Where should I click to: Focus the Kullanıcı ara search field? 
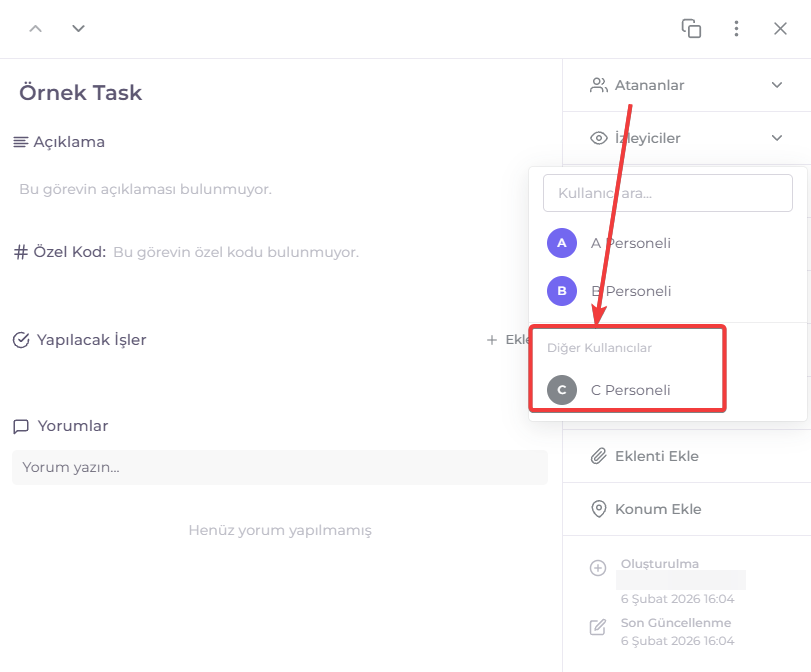click(x=667, y=193)
